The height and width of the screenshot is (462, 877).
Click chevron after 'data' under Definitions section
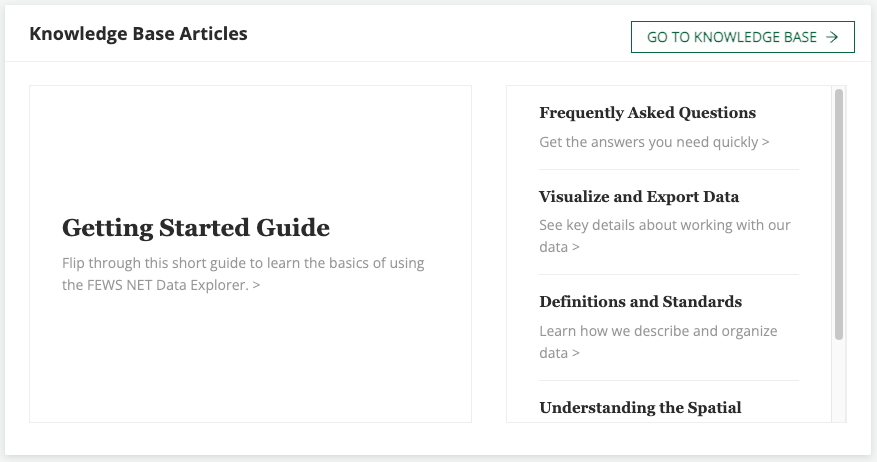click(x=576, y=353)
